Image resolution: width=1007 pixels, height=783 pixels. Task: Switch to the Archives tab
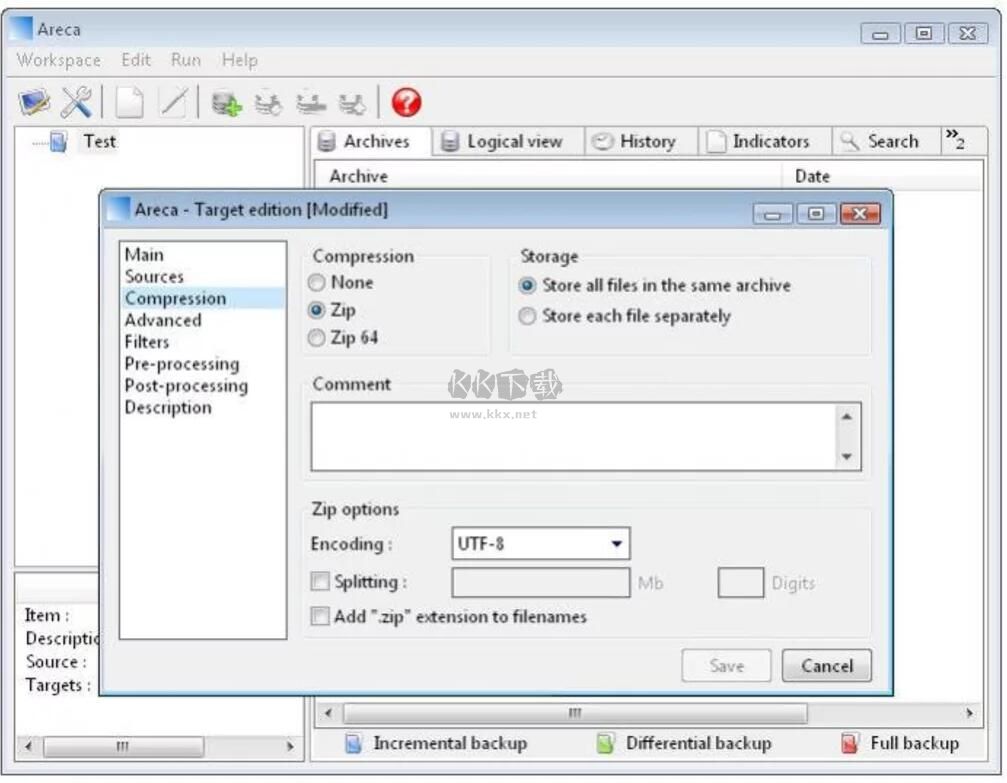pos(371,141)
